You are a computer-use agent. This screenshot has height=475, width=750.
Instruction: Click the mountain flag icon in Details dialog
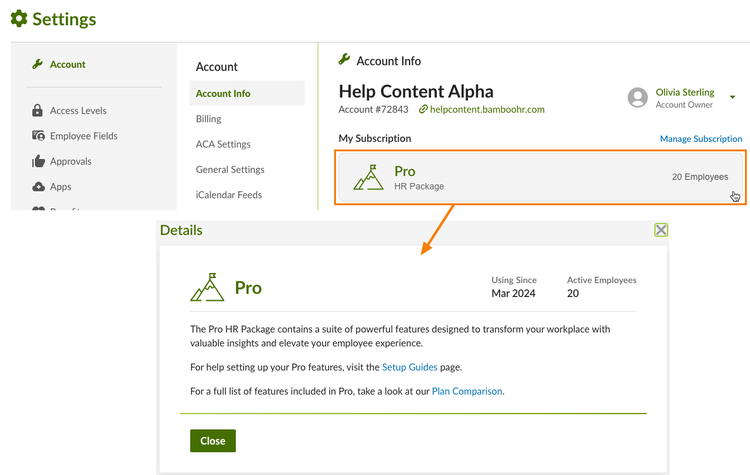click(x=207, y=287)
